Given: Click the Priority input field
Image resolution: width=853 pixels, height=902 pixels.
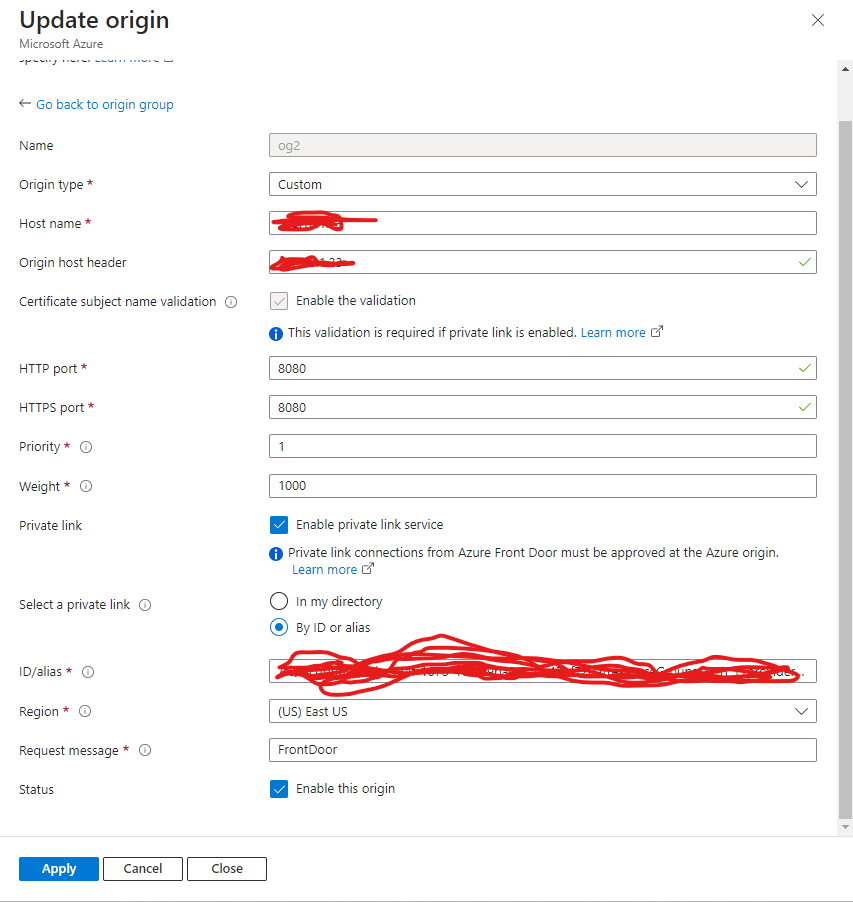Looking at the screenshot, I should coord(542,446).
